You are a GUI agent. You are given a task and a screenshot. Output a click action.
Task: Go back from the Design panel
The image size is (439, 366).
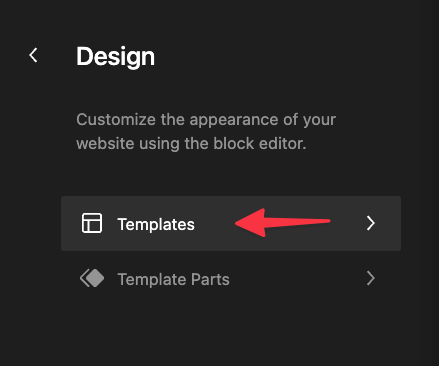coord(33,55)
